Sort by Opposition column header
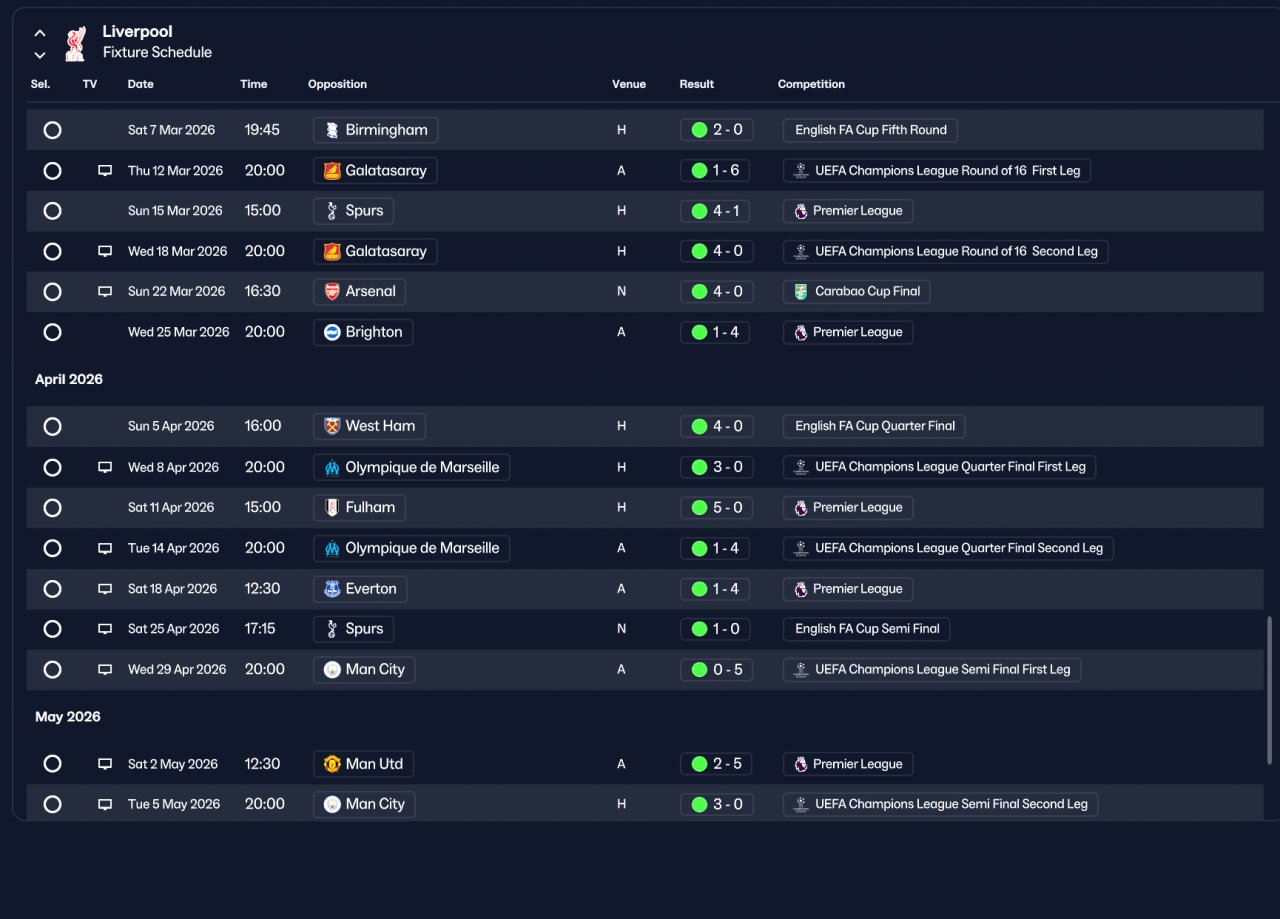 click(337, 84)
